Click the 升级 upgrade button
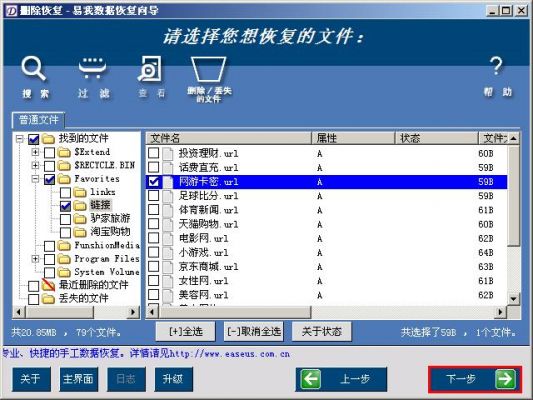 173,379
